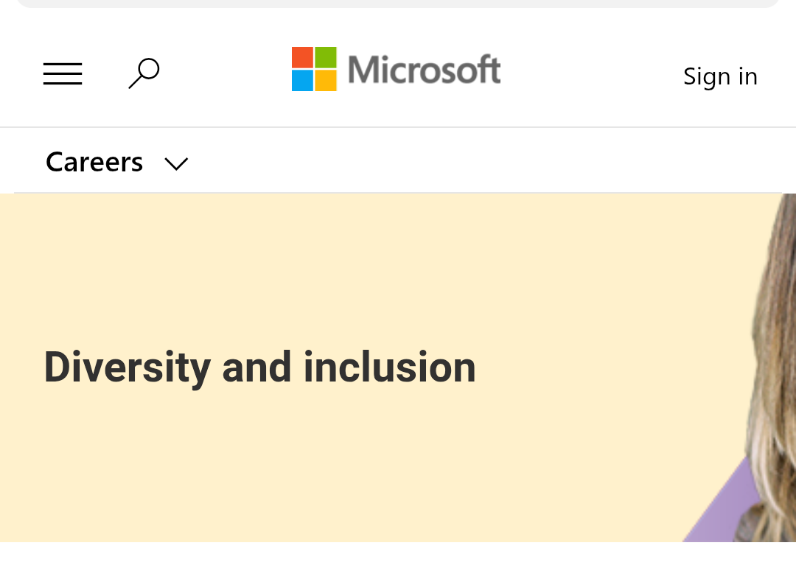Click blank header space between logo and Sign in
The height and width of the screenshot is (581, 796).
pos(590,74)
